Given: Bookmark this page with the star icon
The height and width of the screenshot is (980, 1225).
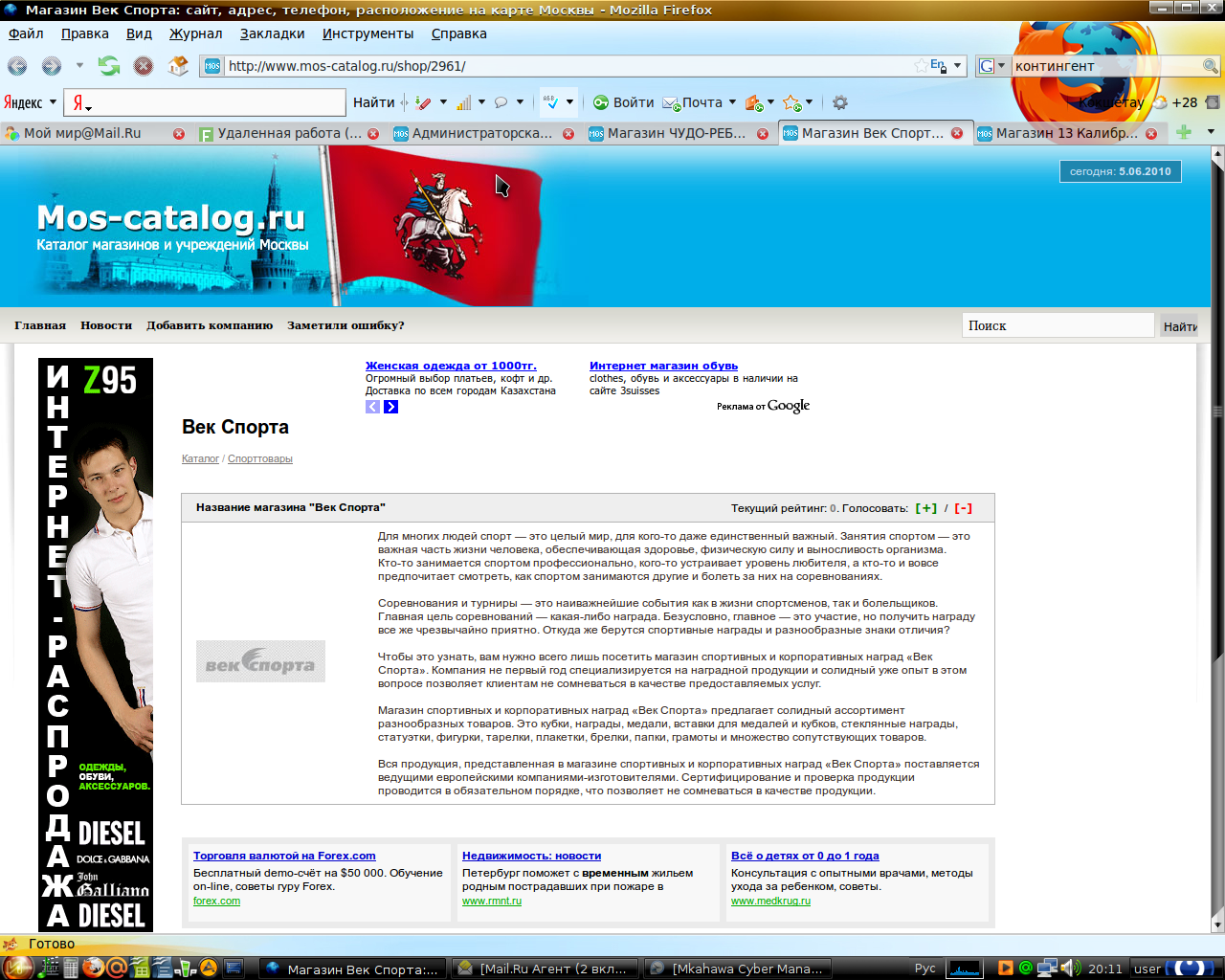Looking at the screenshot, I should click(x=921, y=66).
